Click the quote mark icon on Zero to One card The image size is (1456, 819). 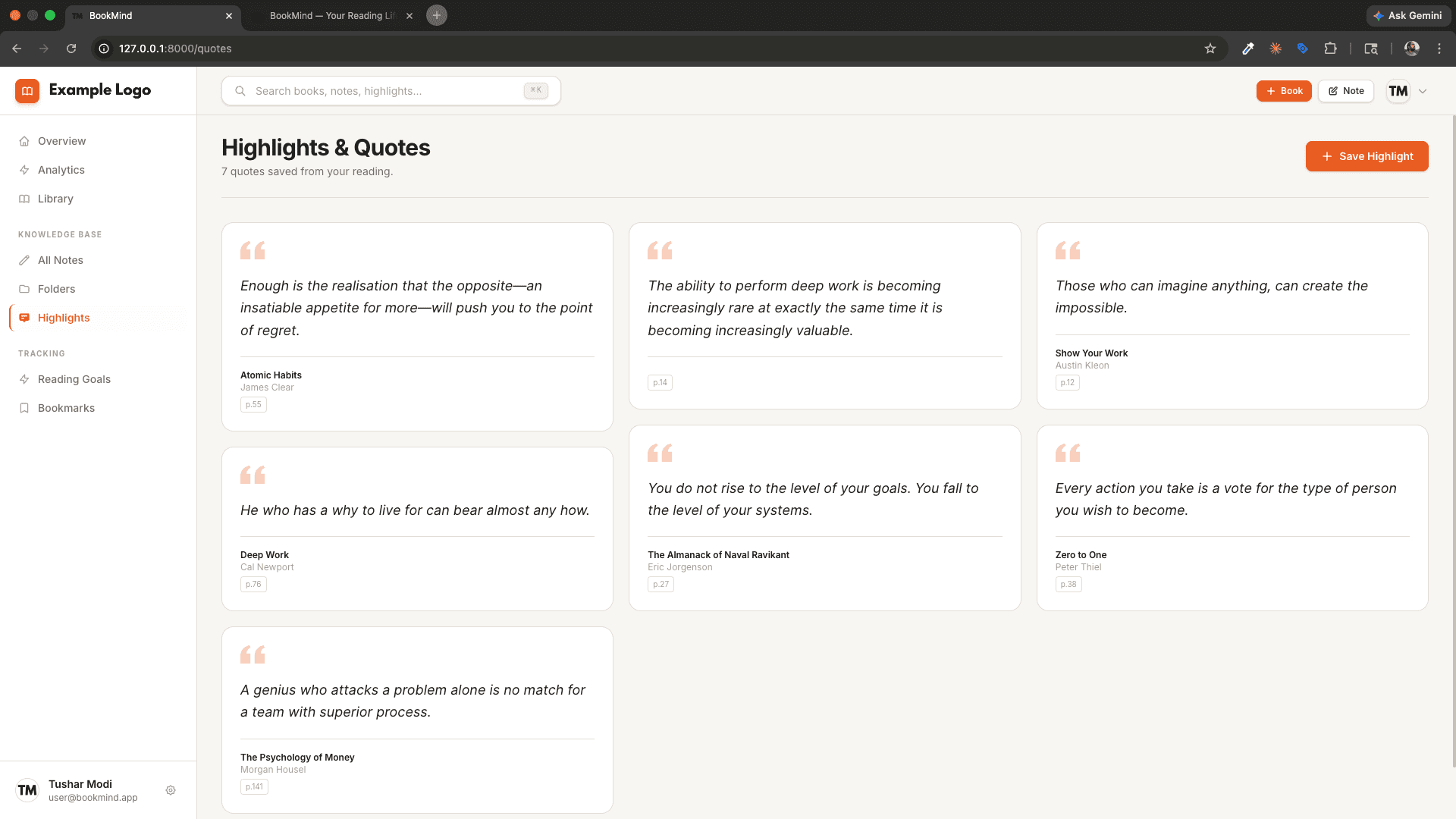tap(1068, 453)
